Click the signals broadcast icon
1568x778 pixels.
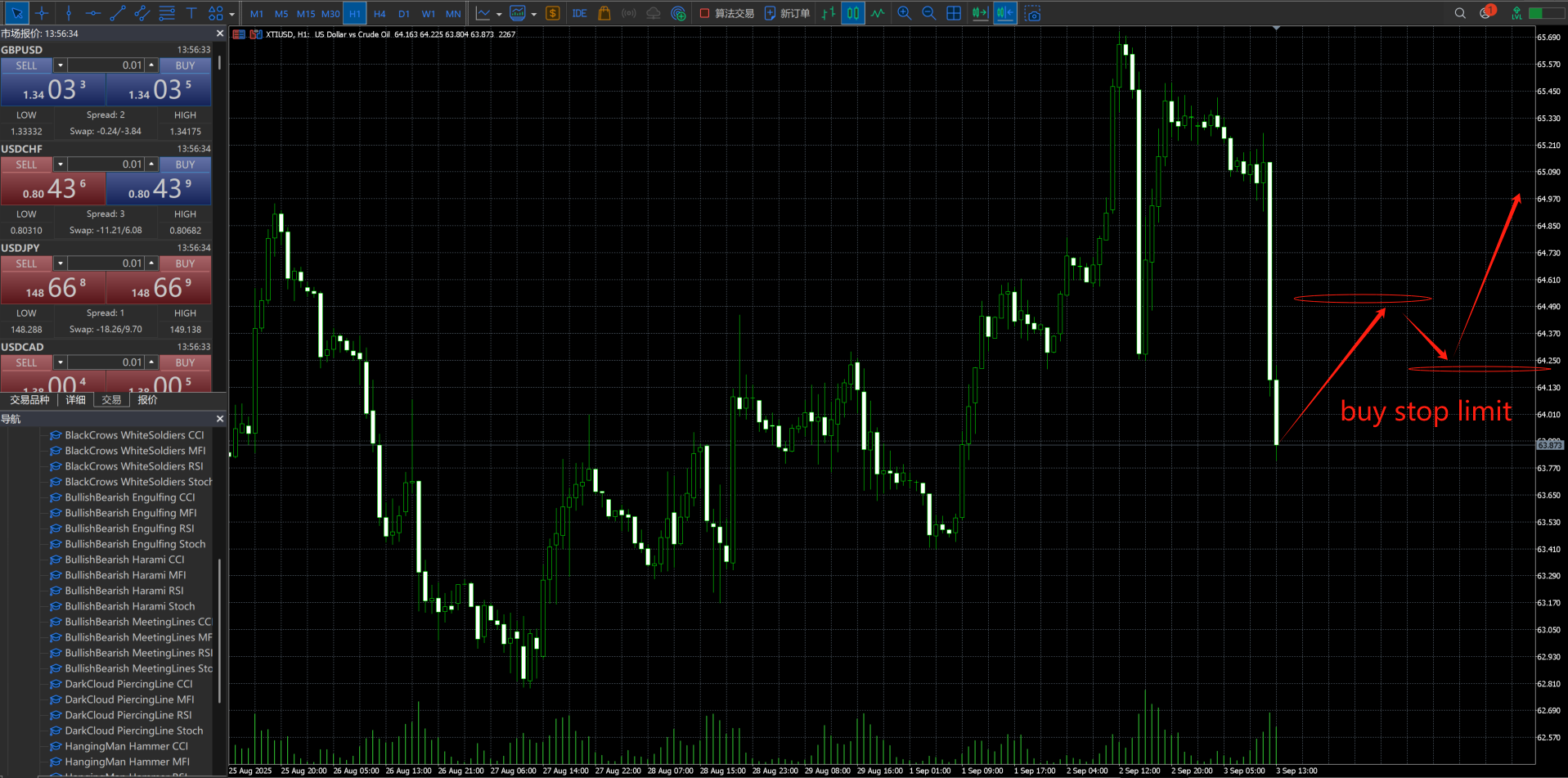pos(629,13)
